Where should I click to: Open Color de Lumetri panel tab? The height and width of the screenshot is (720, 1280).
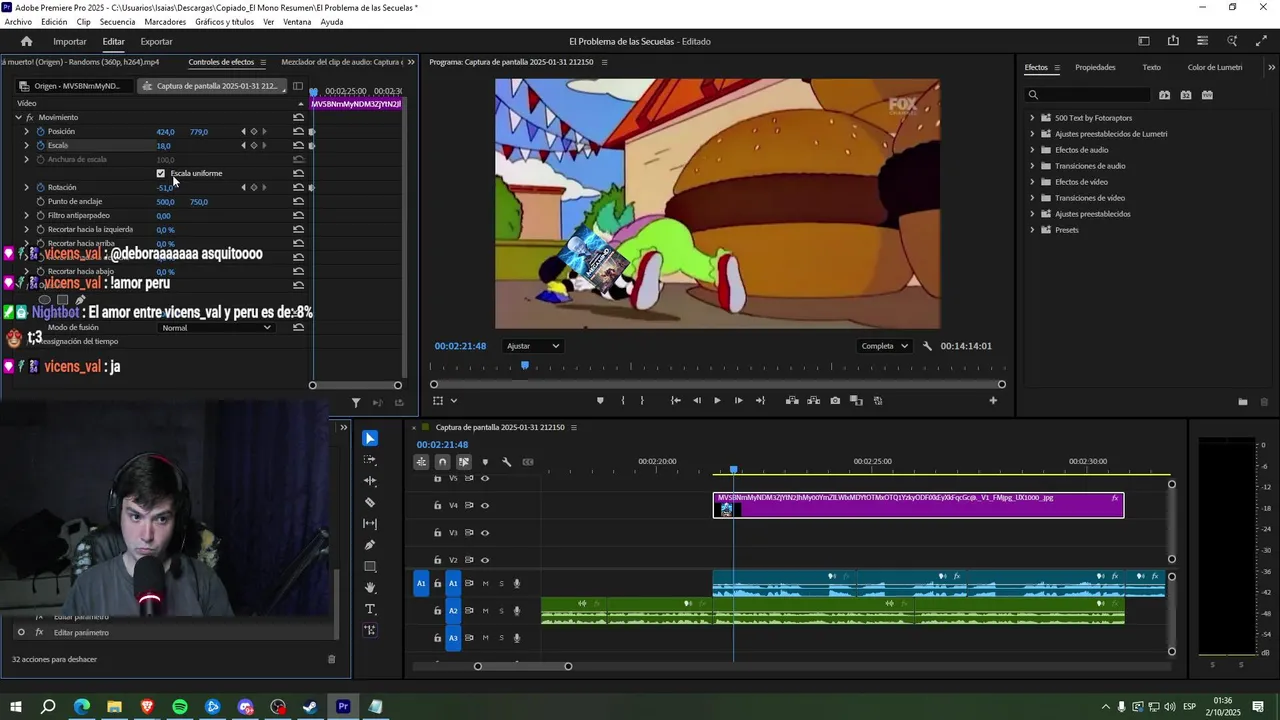1215,68
